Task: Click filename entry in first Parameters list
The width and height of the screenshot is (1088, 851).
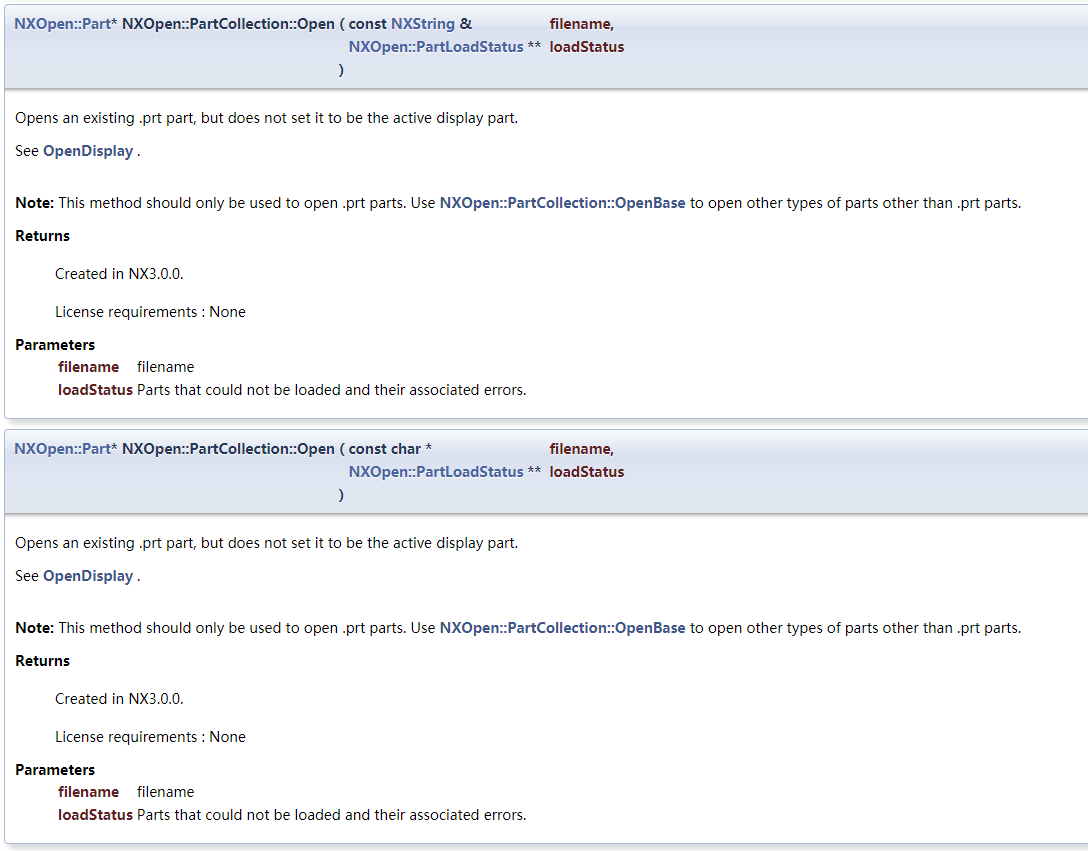Action: point(88,366)
